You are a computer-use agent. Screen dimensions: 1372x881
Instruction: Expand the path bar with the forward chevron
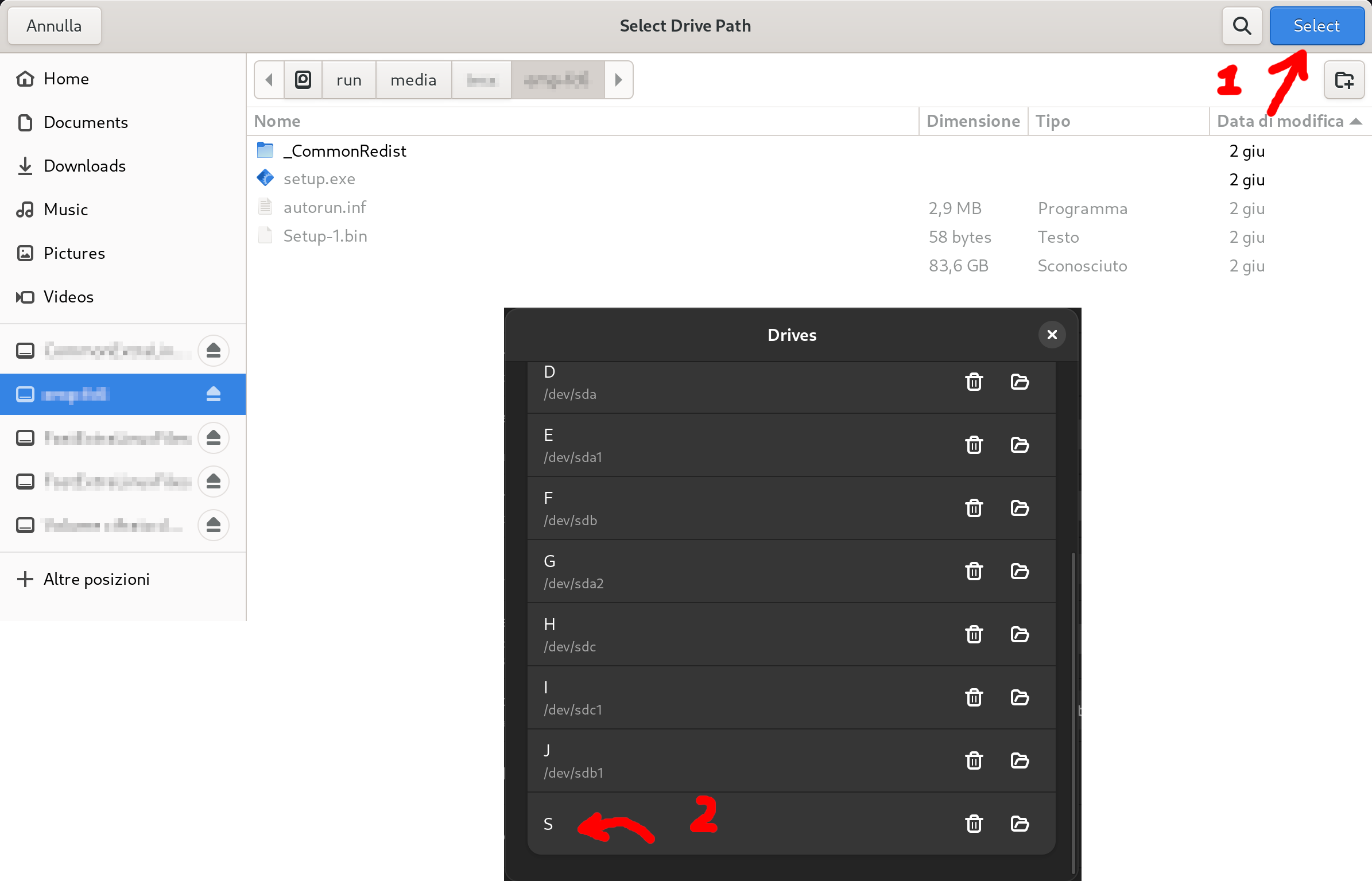(618, 80)
